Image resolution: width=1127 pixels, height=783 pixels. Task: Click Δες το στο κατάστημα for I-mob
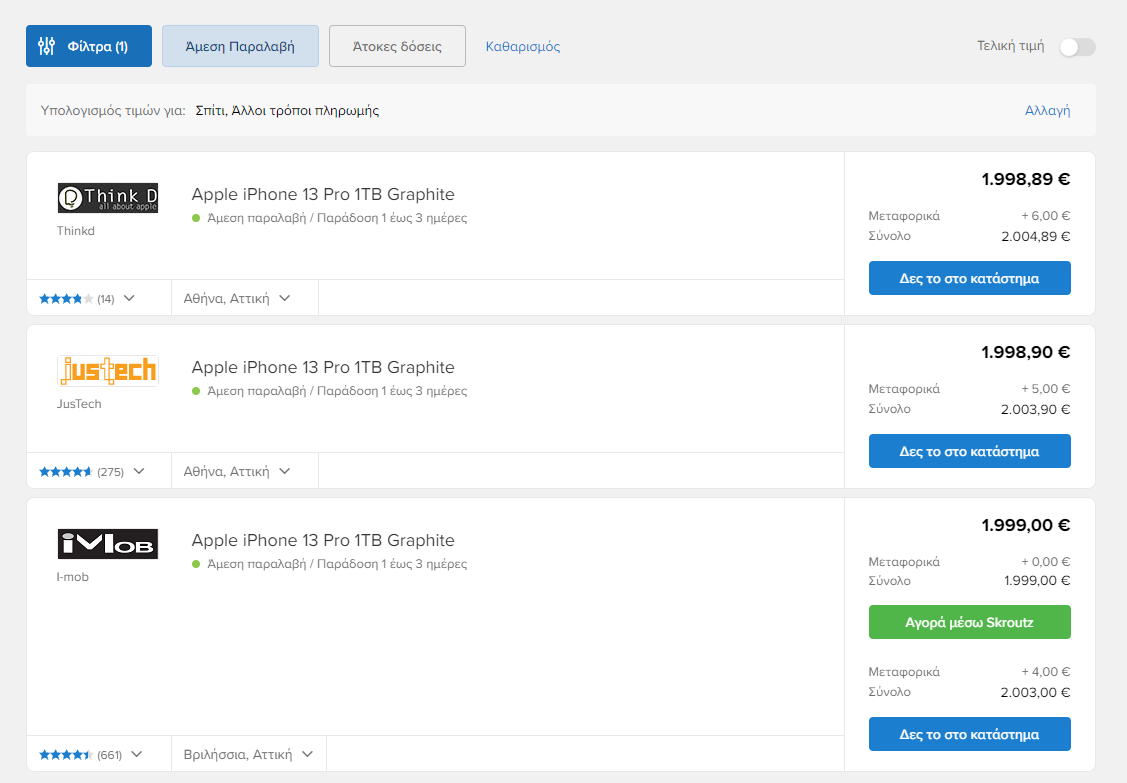click(970, 735)
